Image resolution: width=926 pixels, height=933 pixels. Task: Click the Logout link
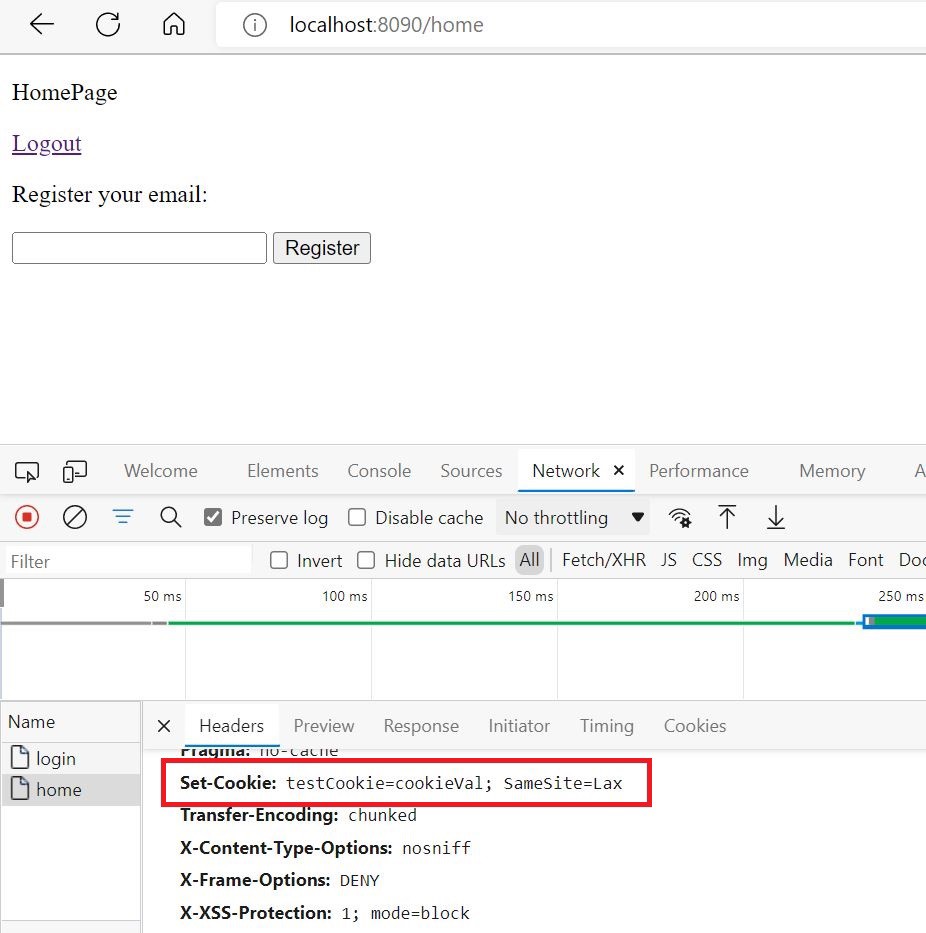(x=46, y=144)
